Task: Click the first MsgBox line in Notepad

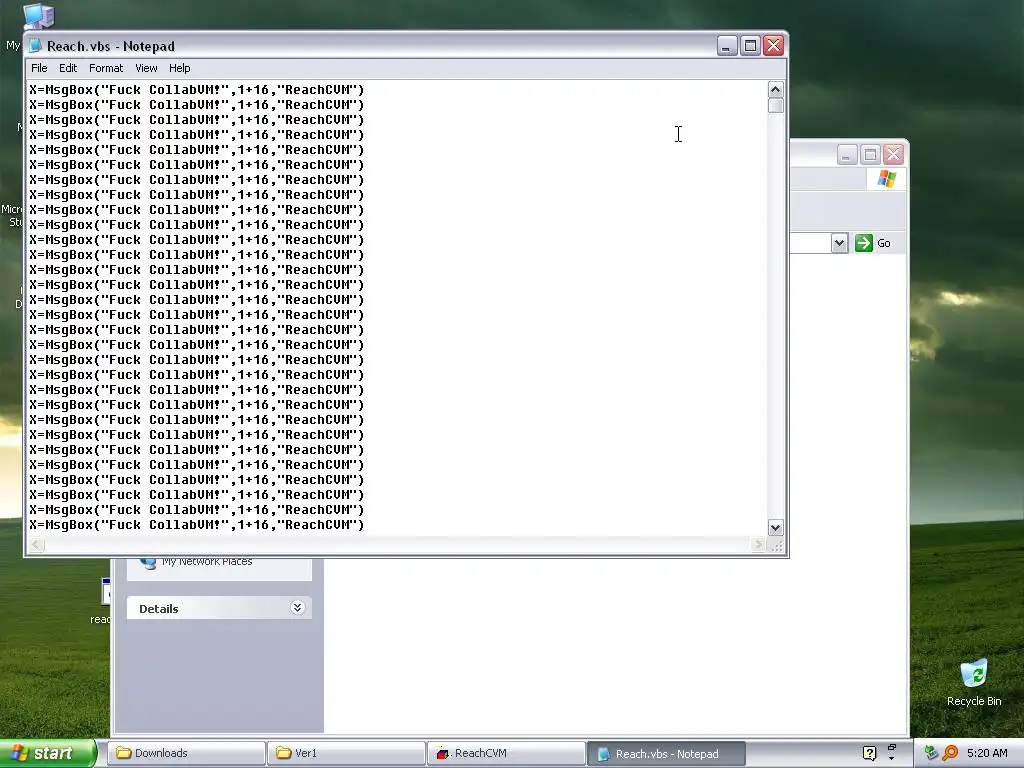Action: (x=197, y=90)
